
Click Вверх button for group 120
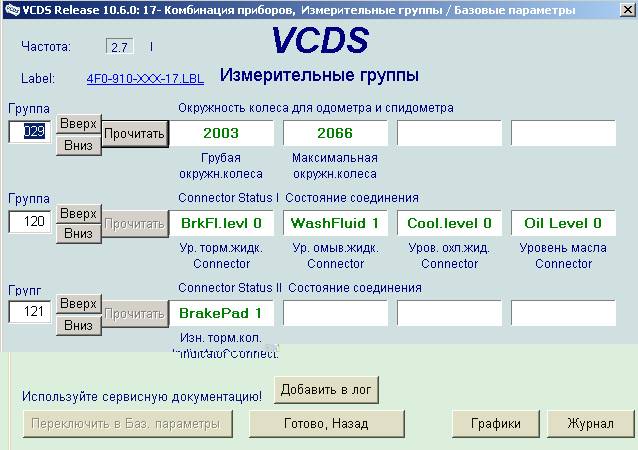pos(79,213)
